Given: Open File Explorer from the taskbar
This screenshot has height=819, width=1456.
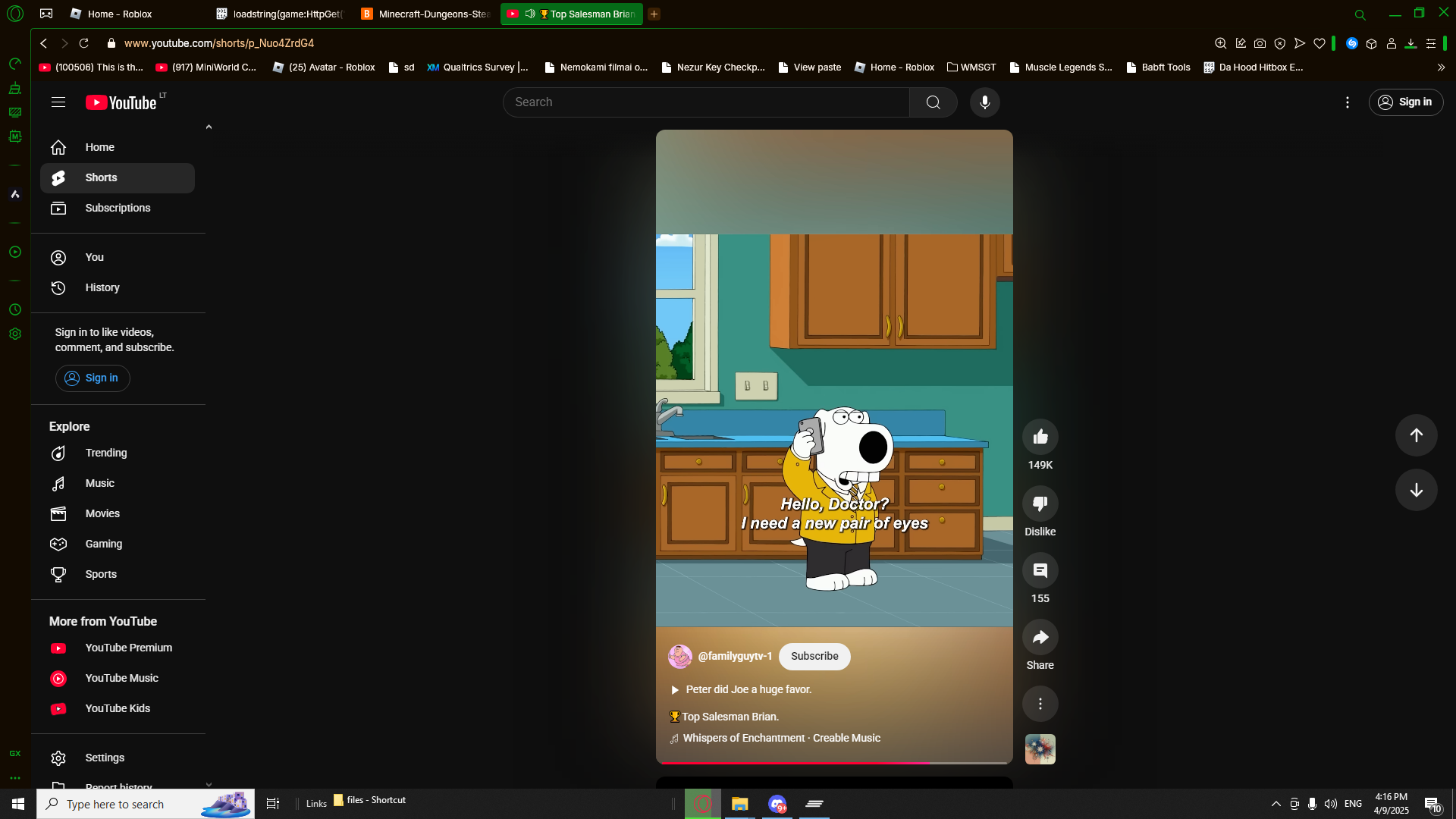Looking at the screenshot, I should (739, 804).
